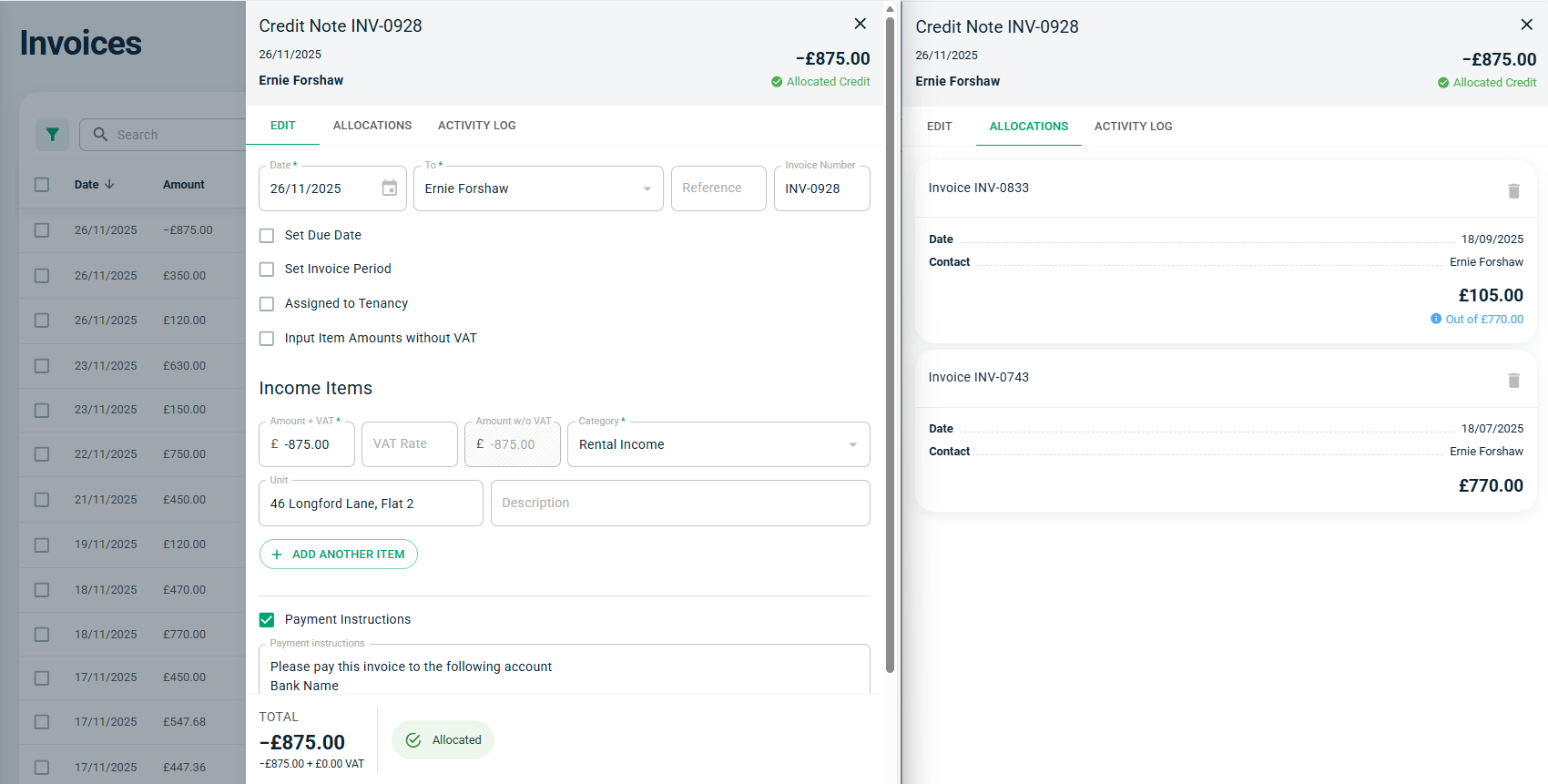Open the date picker calendar icon
The height and width of the screenshot is (784, 1548).
389,188
